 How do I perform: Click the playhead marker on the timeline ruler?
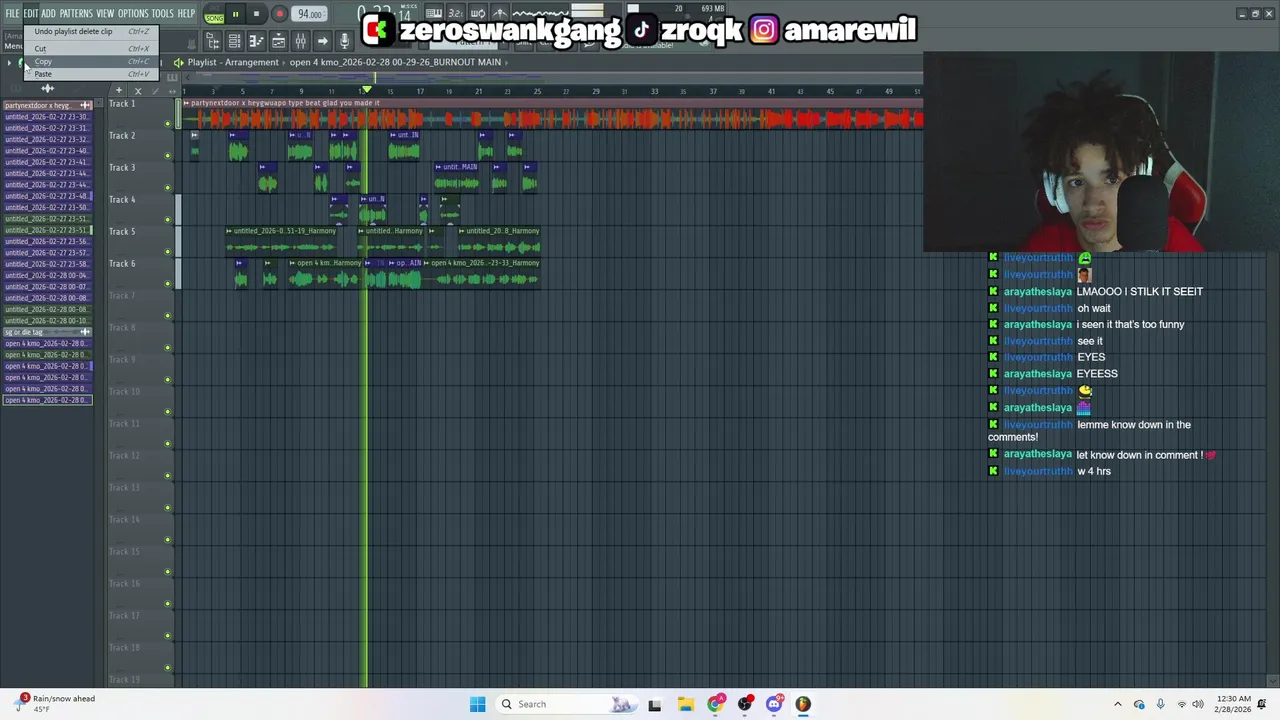click(366, 91)
